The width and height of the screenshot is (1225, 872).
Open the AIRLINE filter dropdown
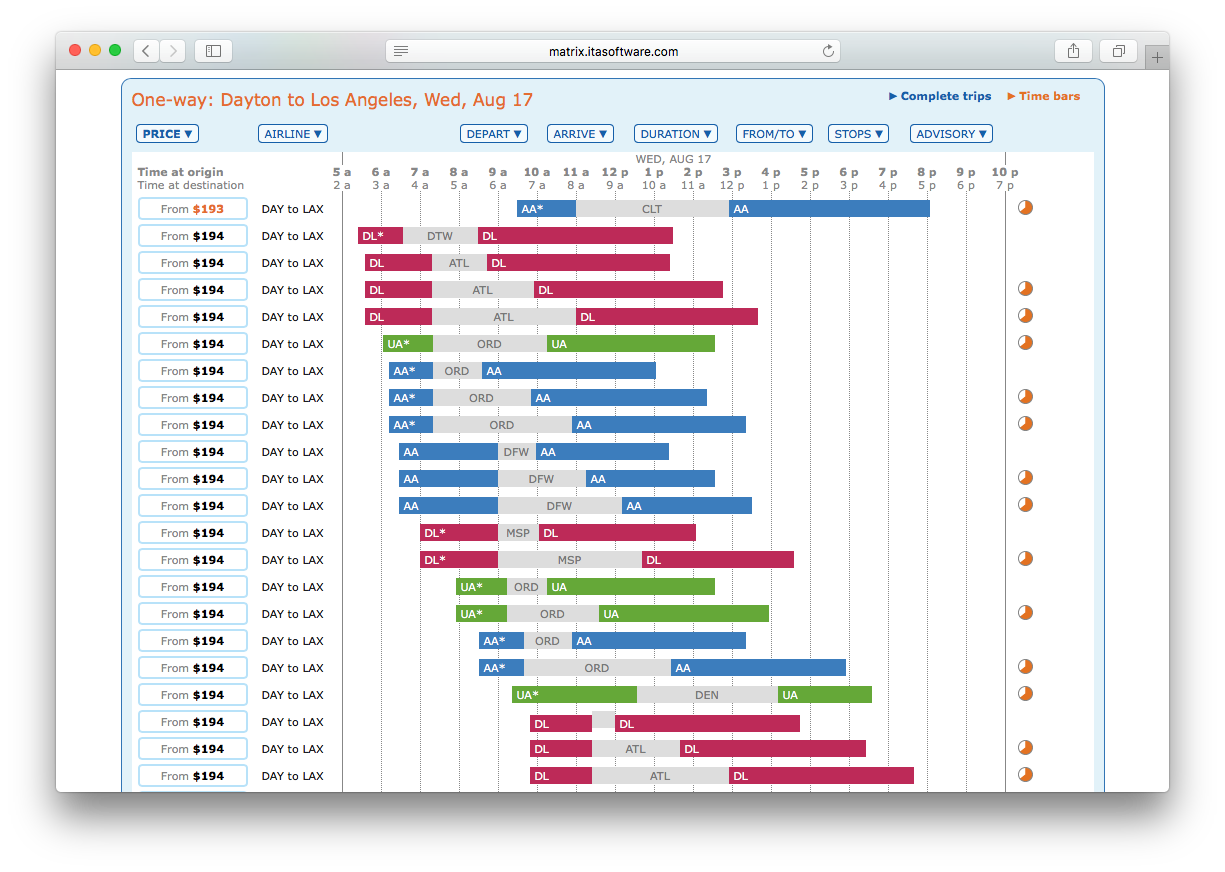pos(293,134)
